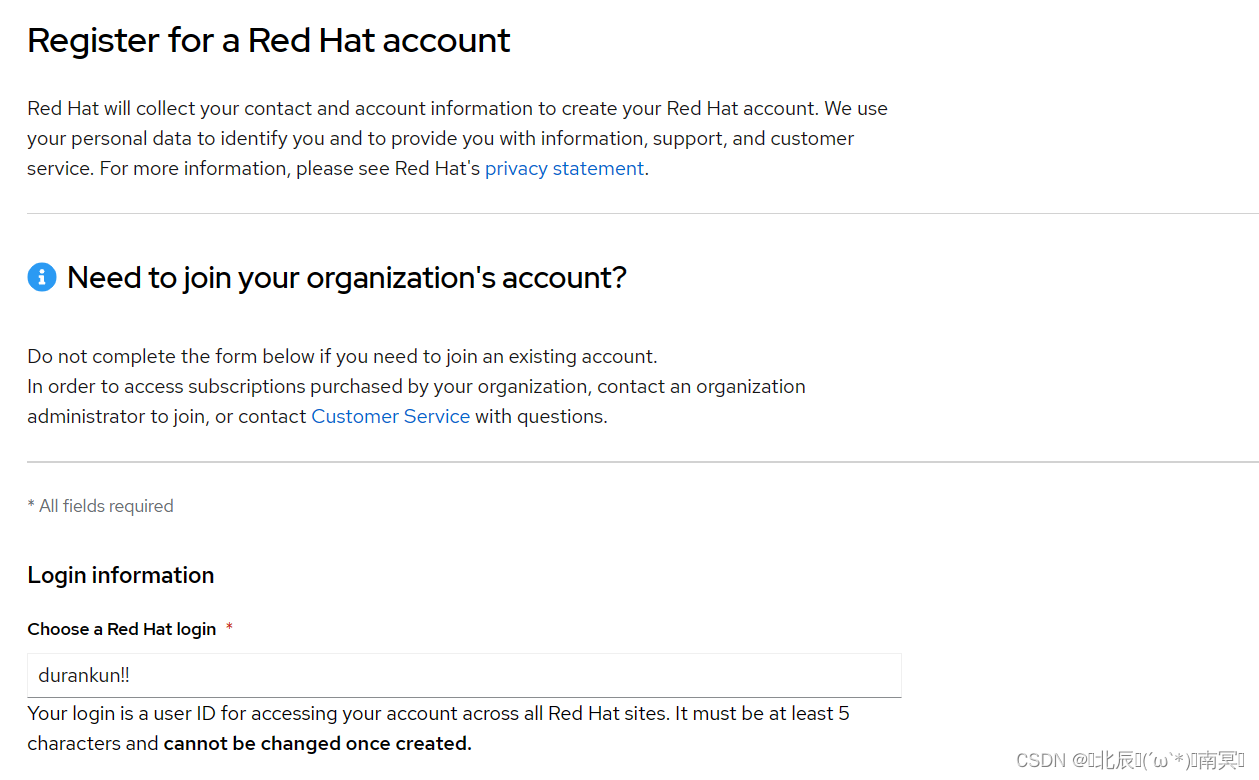The height and width of the screenshot is (780, 1259).
Task: Click the blue info icon
Action: [x=42, y=277]
